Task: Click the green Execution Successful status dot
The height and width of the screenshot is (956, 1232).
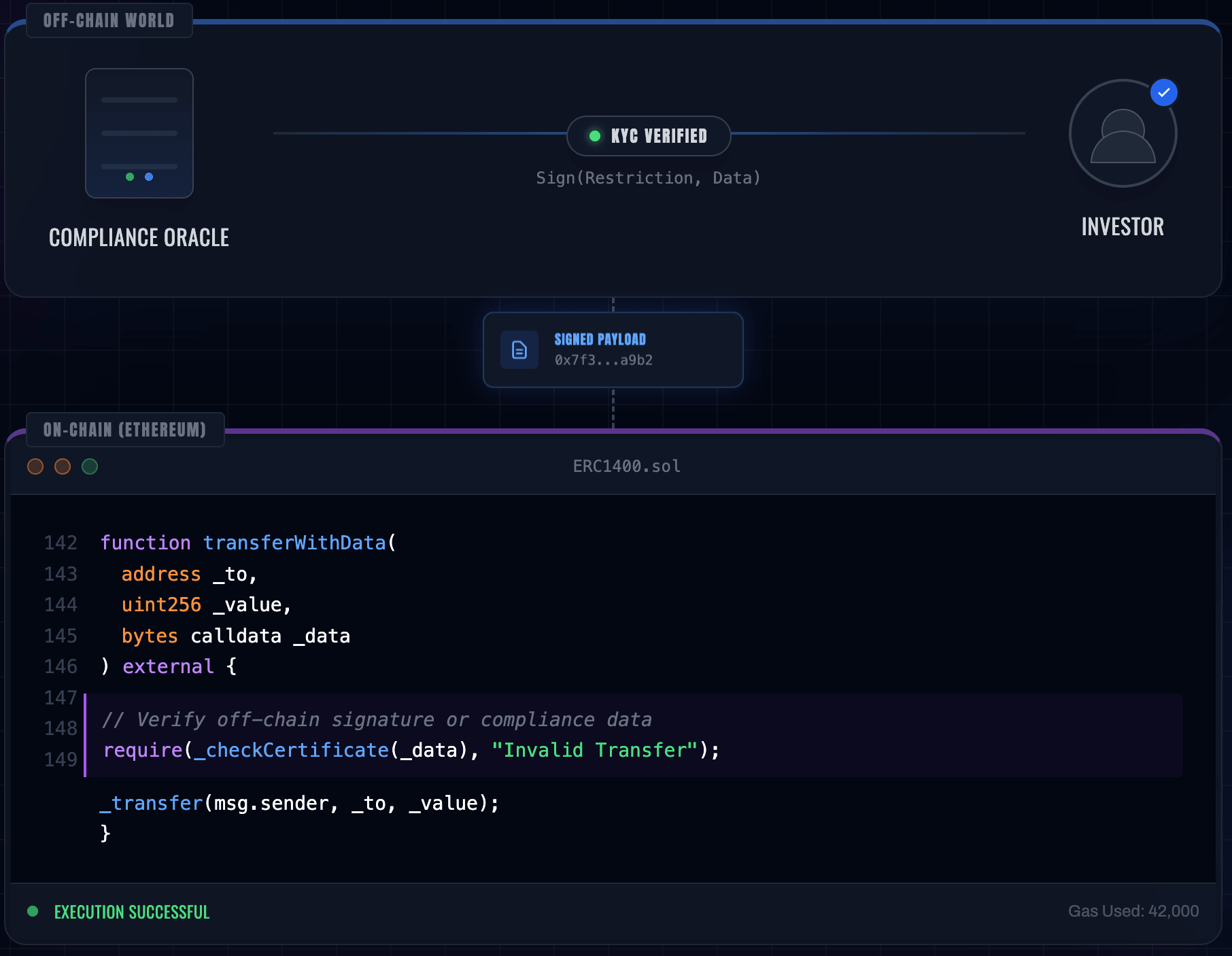Action: point(33,911)
